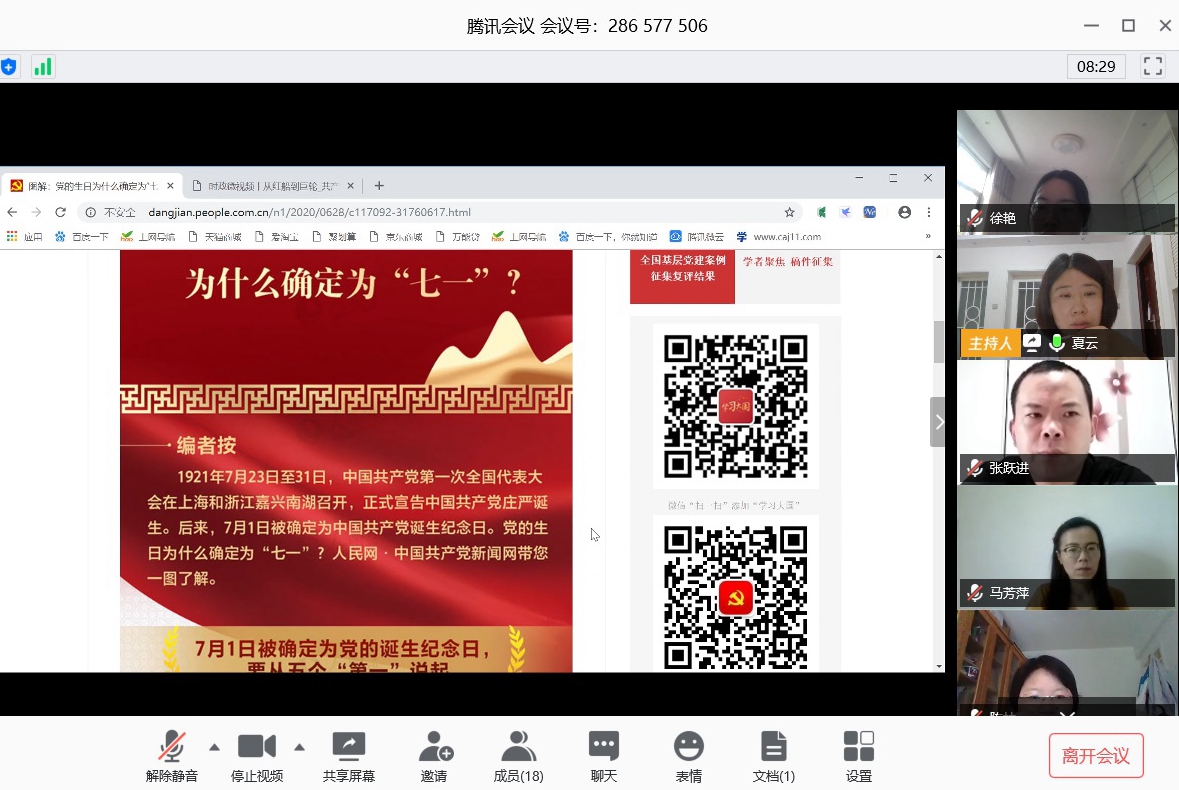This screenshot has height=790, width=1179.
Task: Turn off camera with 停止视频
Action: pyautogui.click(x=256, y=755)
